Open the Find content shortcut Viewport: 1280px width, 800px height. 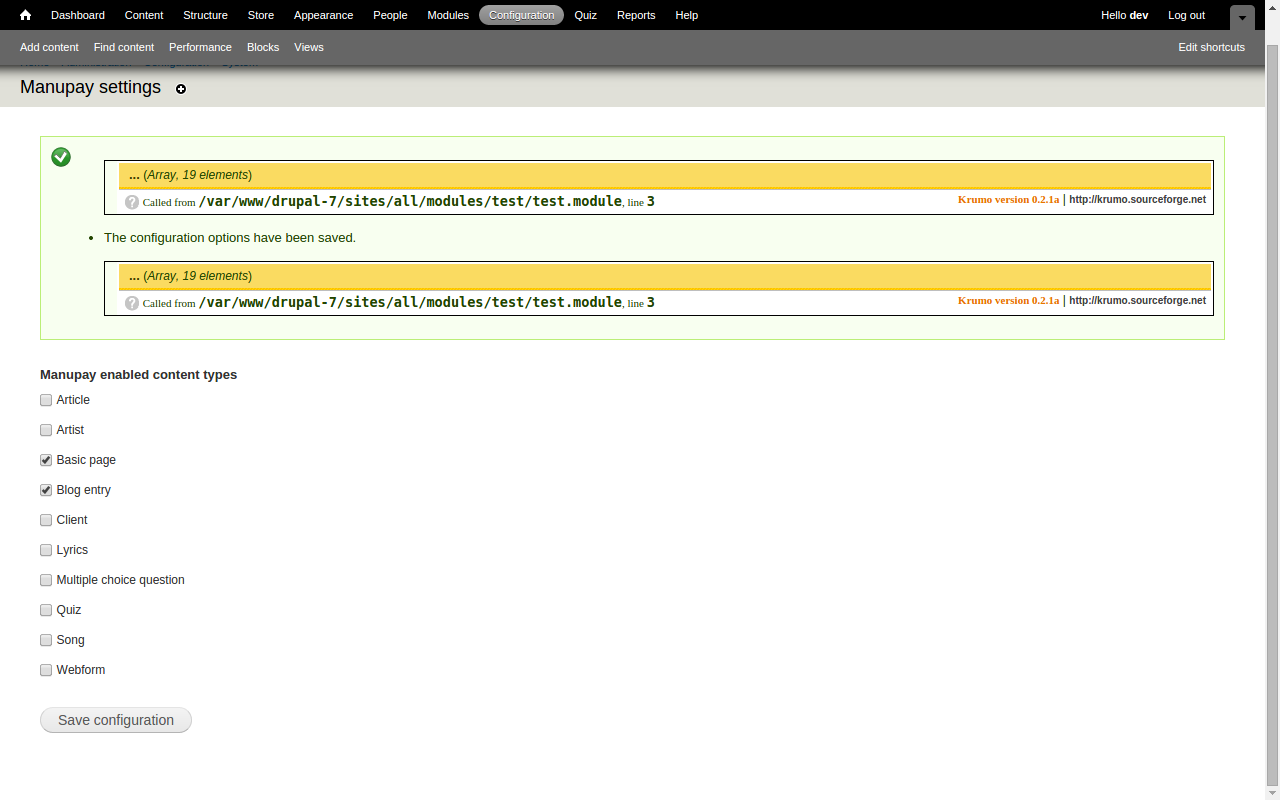pos(124,47)
